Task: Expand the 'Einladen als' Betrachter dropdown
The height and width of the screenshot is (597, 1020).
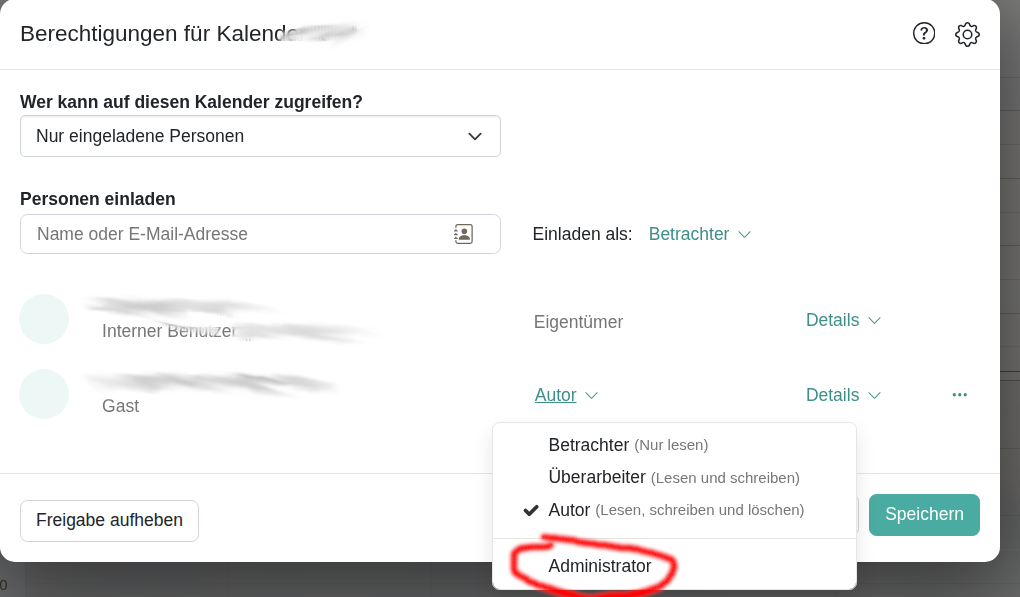Action: [699, 234]
